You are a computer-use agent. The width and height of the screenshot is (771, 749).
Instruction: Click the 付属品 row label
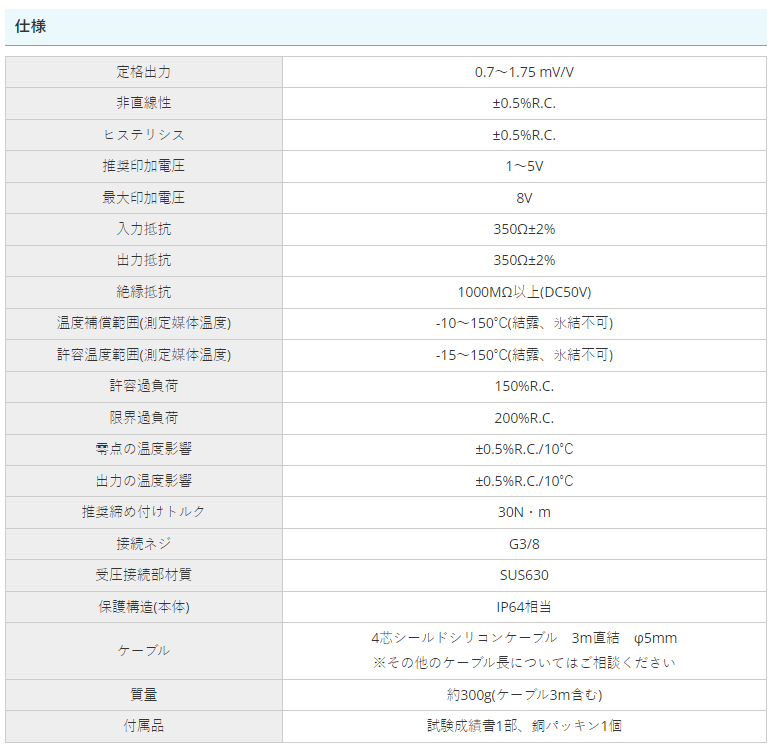(x=144, y=726)
